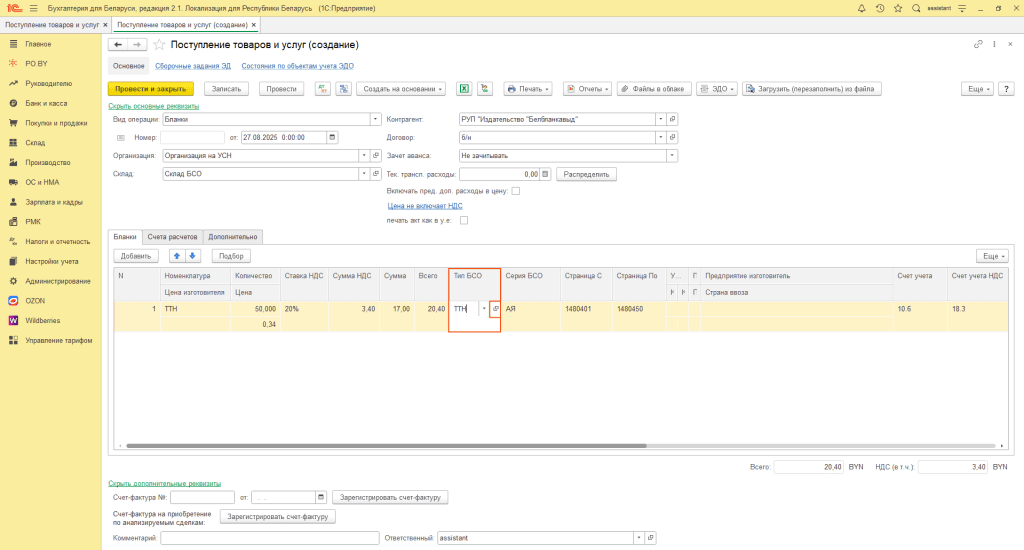The width and height of the screenshot is (1024, 550).
Task: Move row down with blue arrow
Action: 193,256
